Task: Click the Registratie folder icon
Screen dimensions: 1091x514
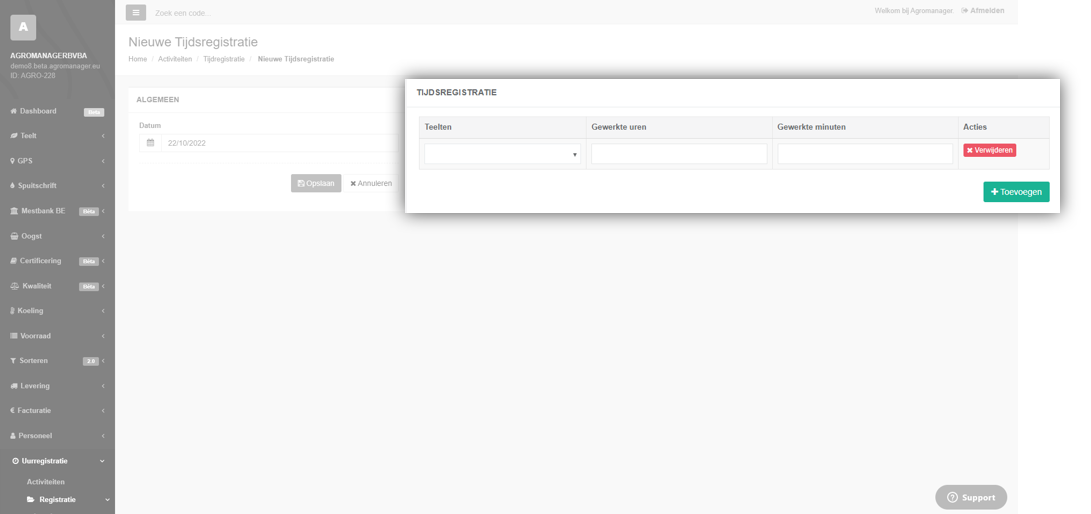Action: [31, 500]
